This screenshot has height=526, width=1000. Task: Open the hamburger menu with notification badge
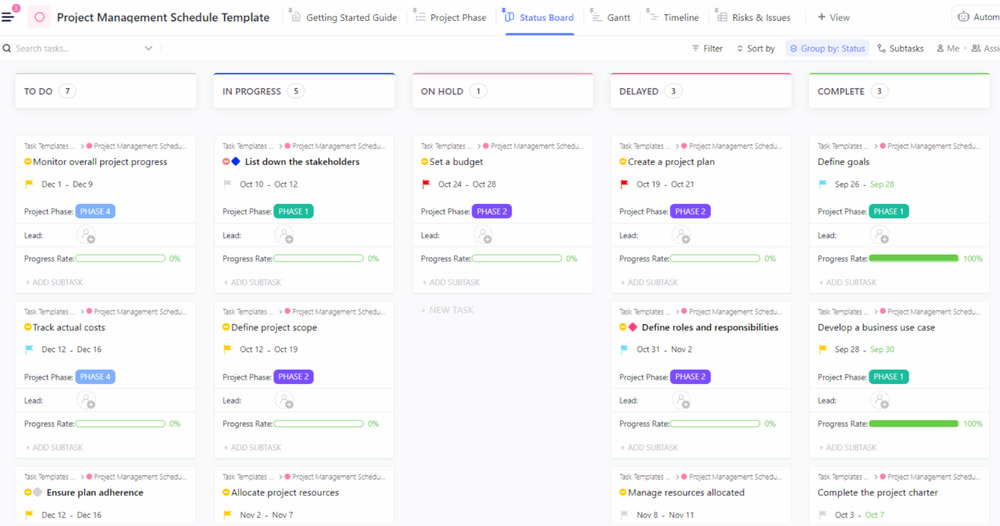(x=9, y=15)
